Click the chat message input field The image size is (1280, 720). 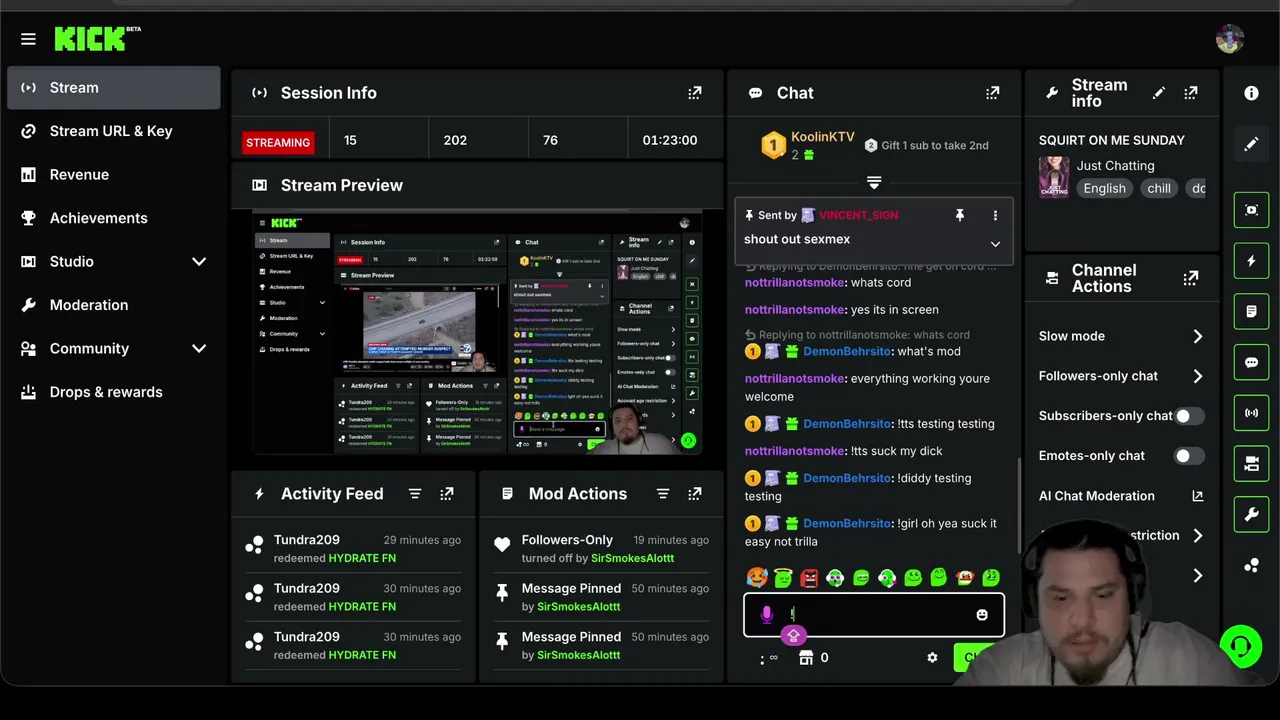click(x=874, y=615)
